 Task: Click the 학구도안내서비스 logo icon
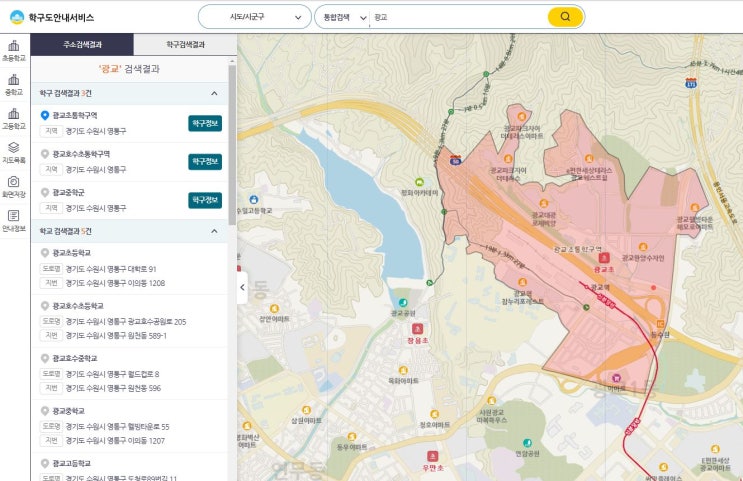coord(17,18)
